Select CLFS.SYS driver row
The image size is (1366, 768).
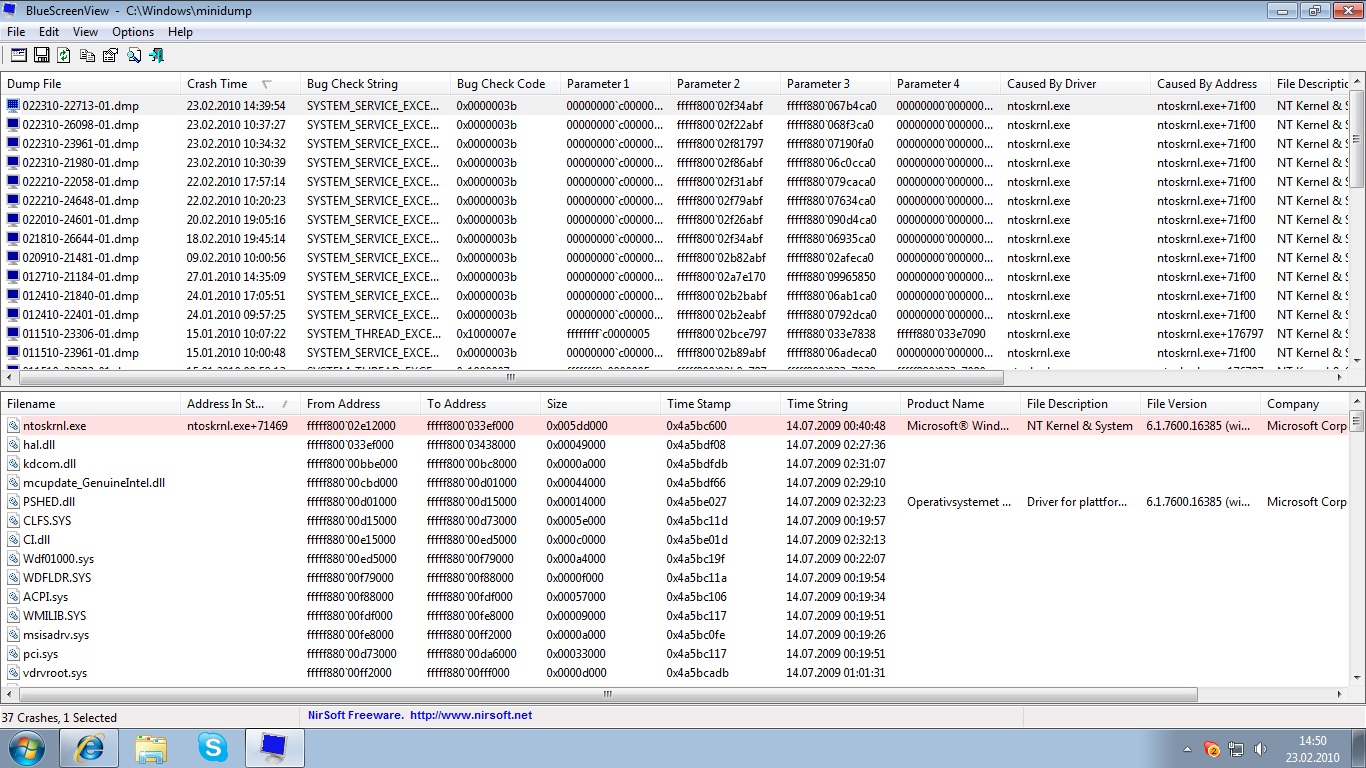(675, 520)
